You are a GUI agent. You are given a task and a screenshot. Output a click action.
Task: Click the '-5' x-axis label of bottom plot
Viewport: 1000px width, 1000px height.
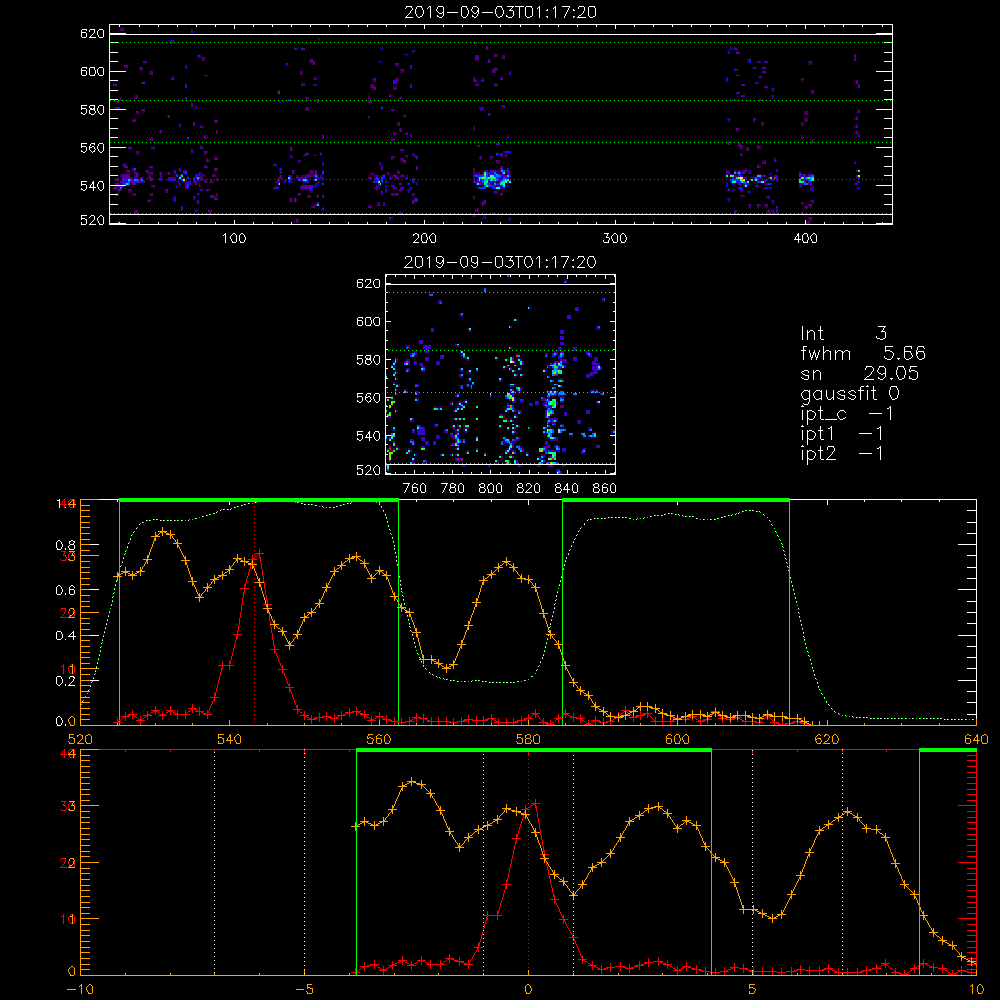pos(304,989)
